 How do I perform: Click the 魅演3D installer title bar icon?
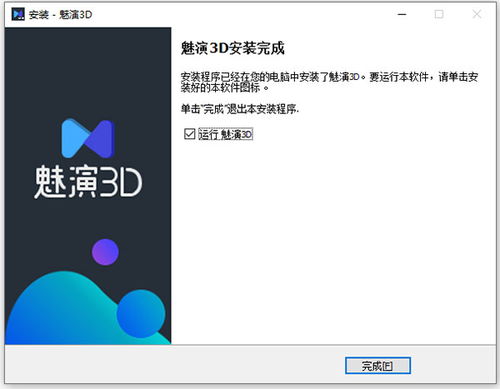pos(18,14)
